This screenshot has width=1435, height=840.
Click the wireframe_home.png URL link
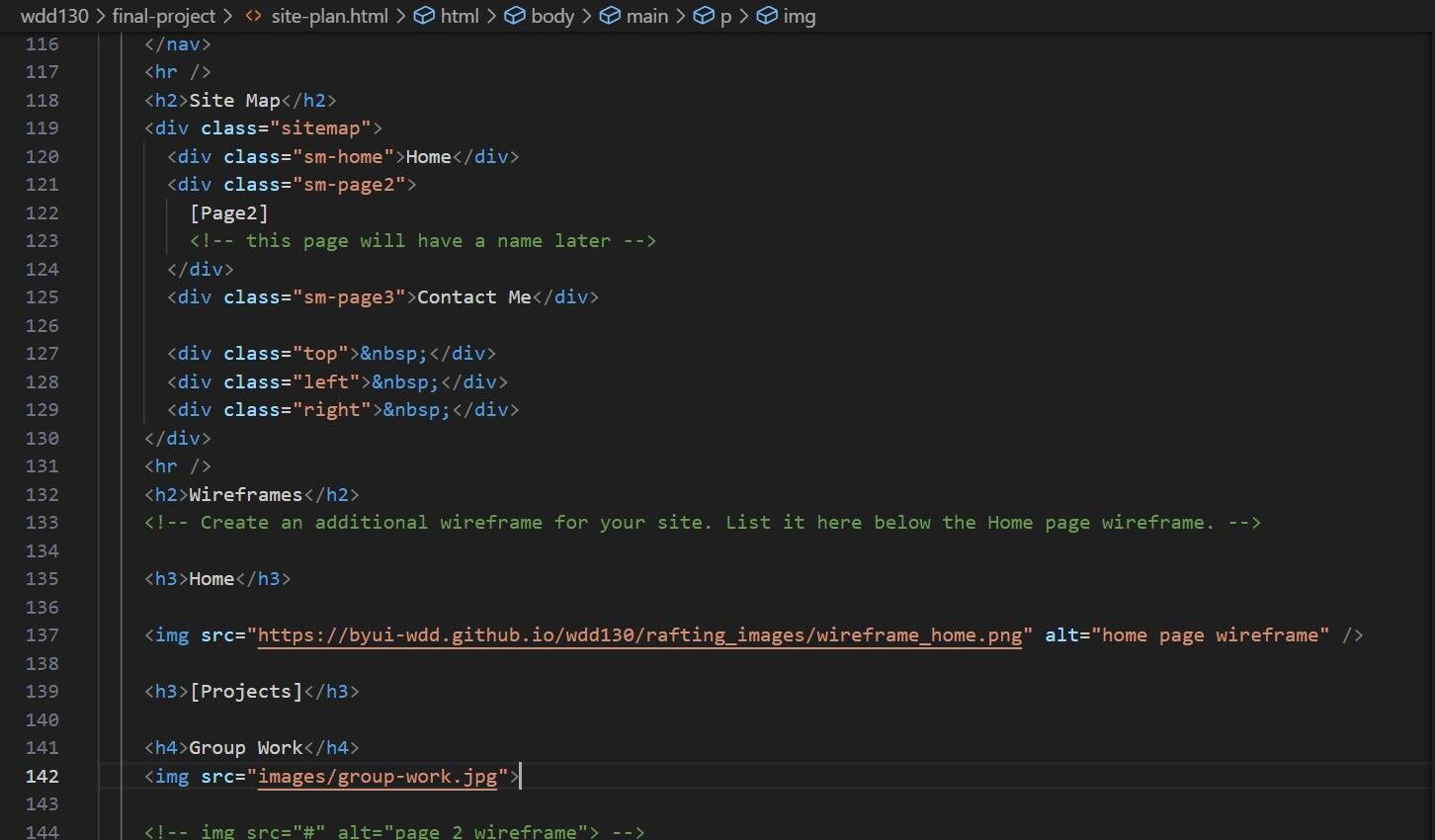coord(639,635)
